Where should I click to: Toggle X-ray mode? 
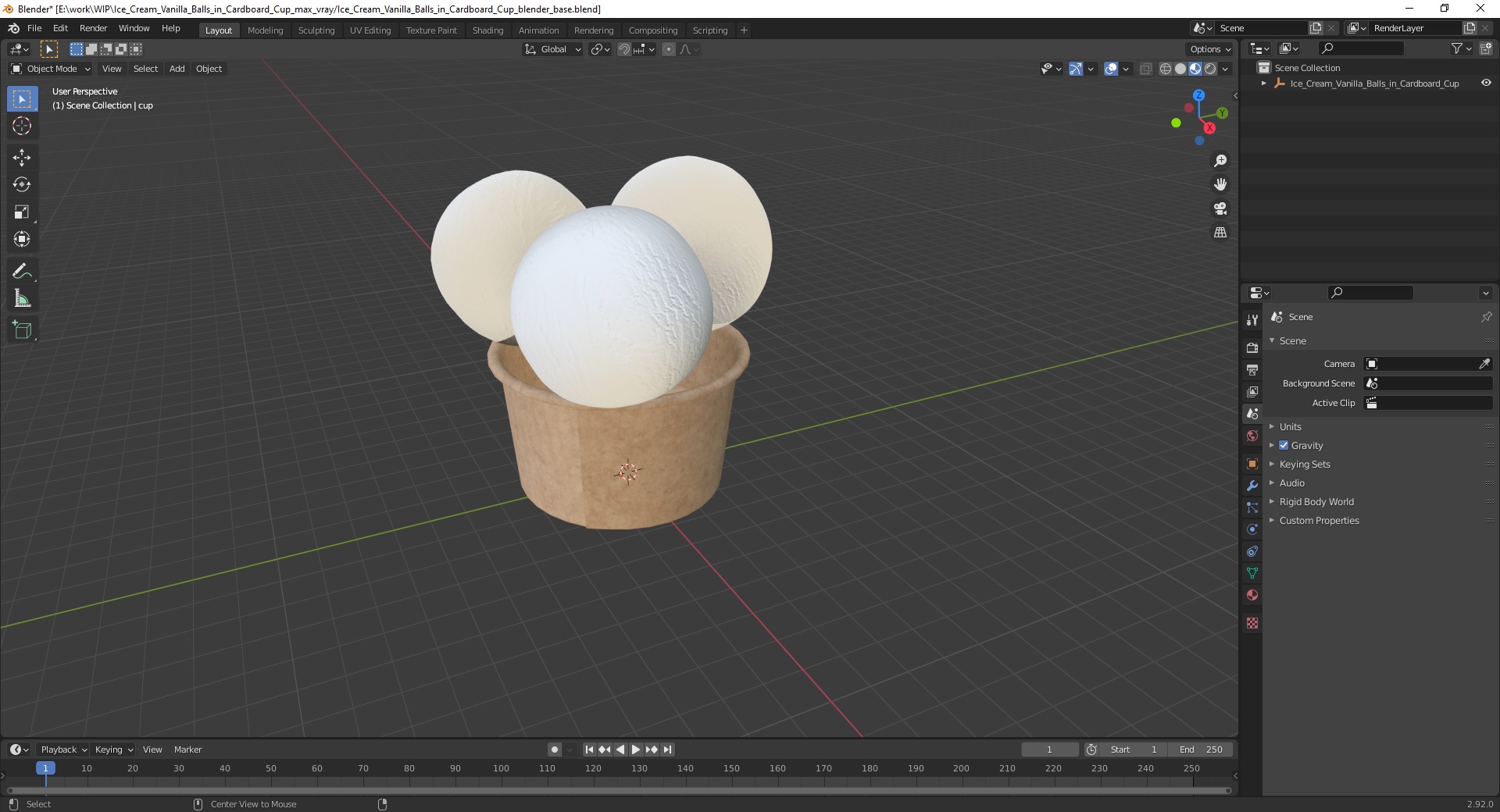click(x=1146, y=69)
